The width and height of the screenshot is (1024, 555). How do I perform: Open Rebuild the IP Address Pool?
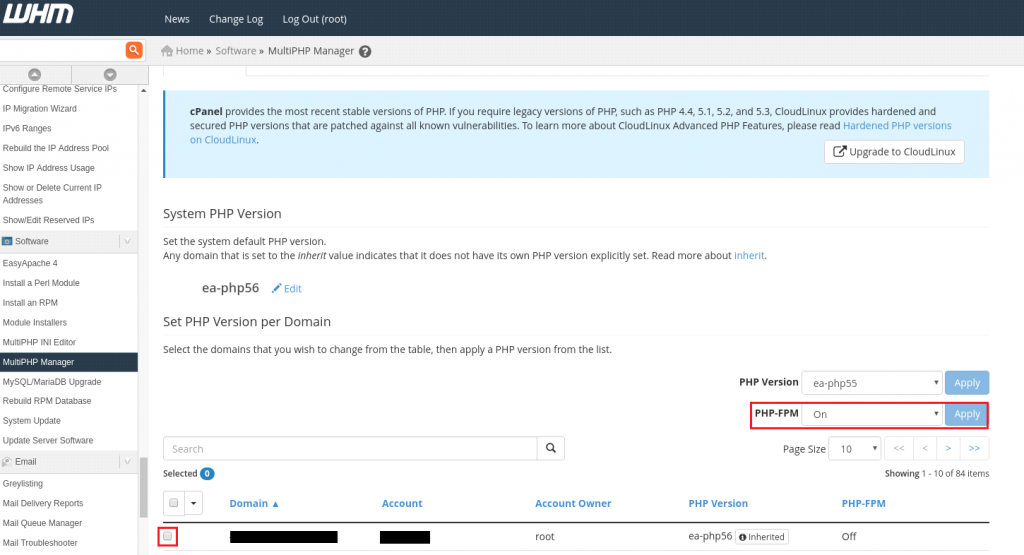(x=56, y=148)
